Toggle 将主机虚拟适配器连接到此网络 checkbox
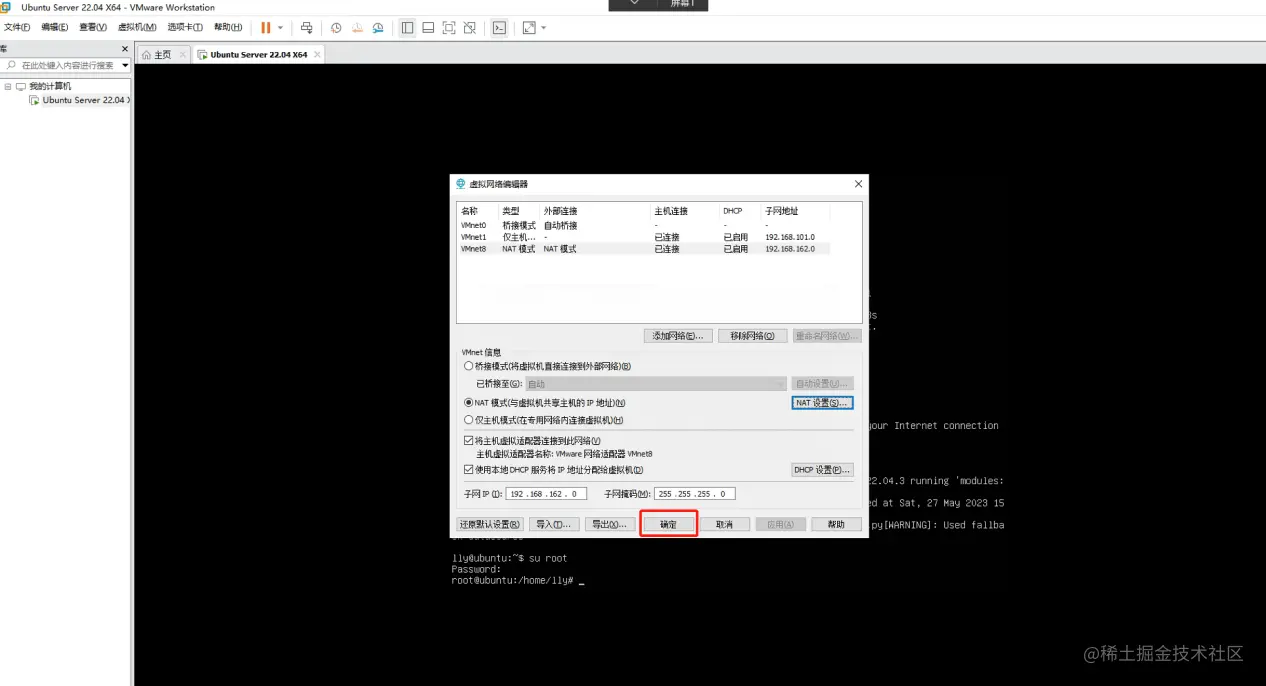 click(x=468, y=440)
